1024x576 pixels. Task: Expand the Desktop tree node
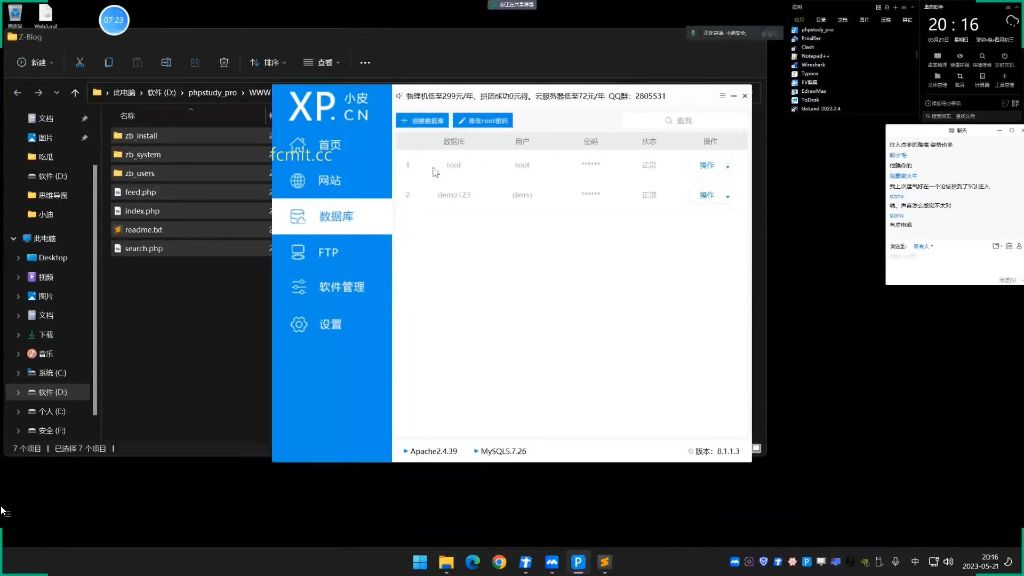pyautogui.click(x=18, y=257)
